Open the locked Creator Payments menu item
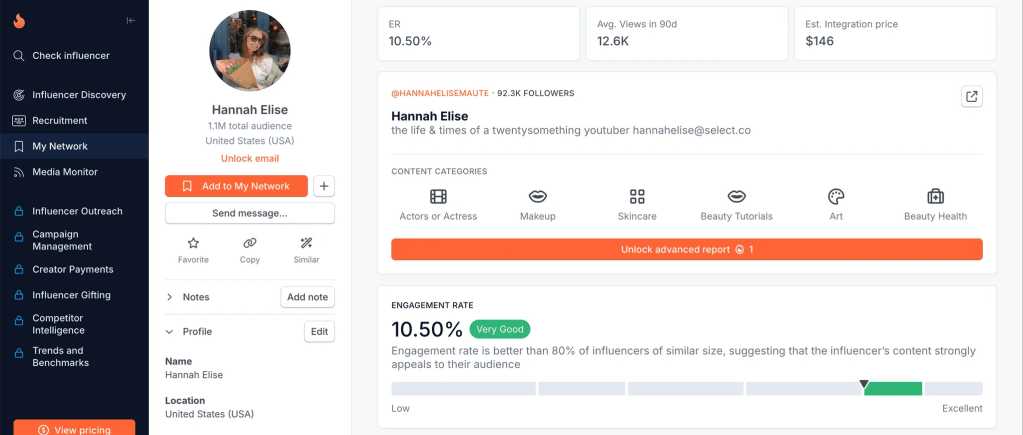Image resolution: width=1023 pixels, height=435 pixels. tap(72, 269)
